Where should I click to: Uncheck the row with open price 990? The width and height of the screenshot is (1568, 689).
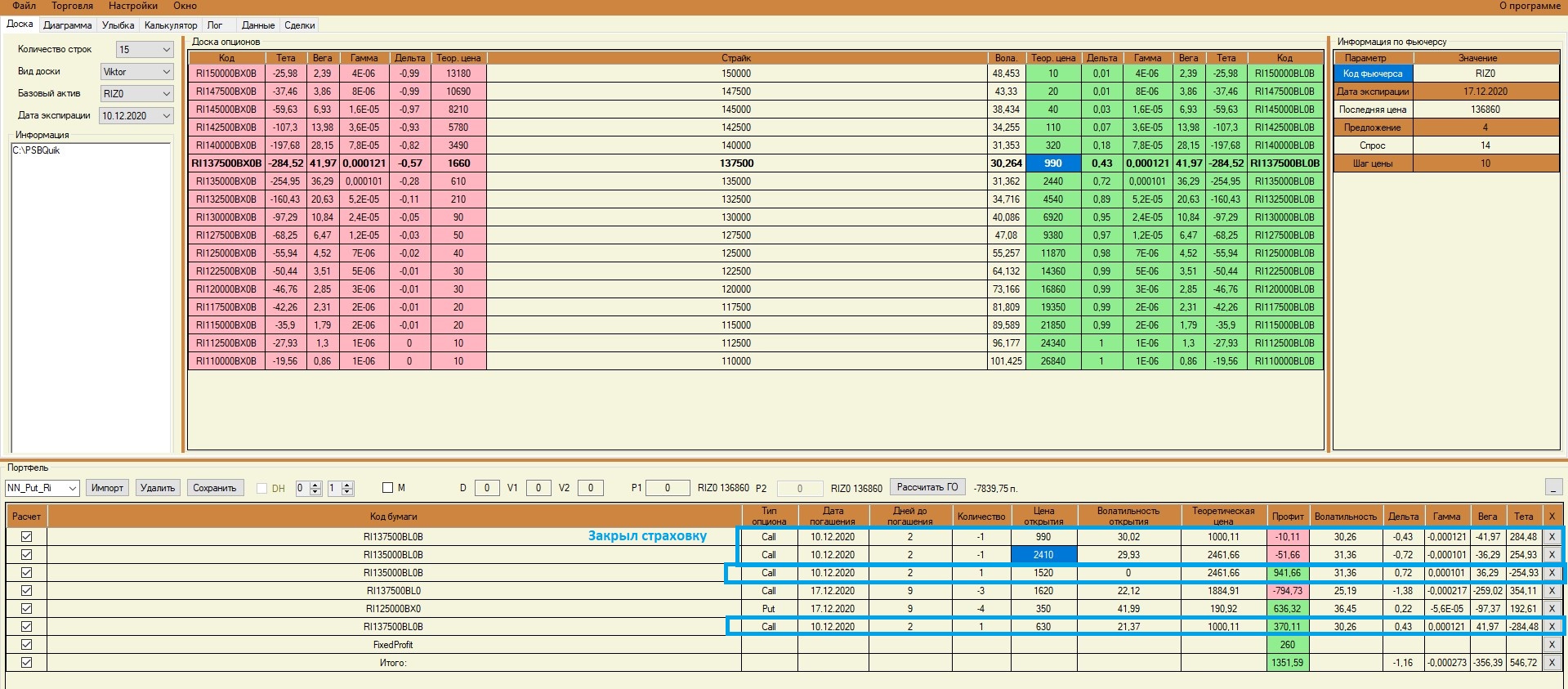[x=26, y=537]
